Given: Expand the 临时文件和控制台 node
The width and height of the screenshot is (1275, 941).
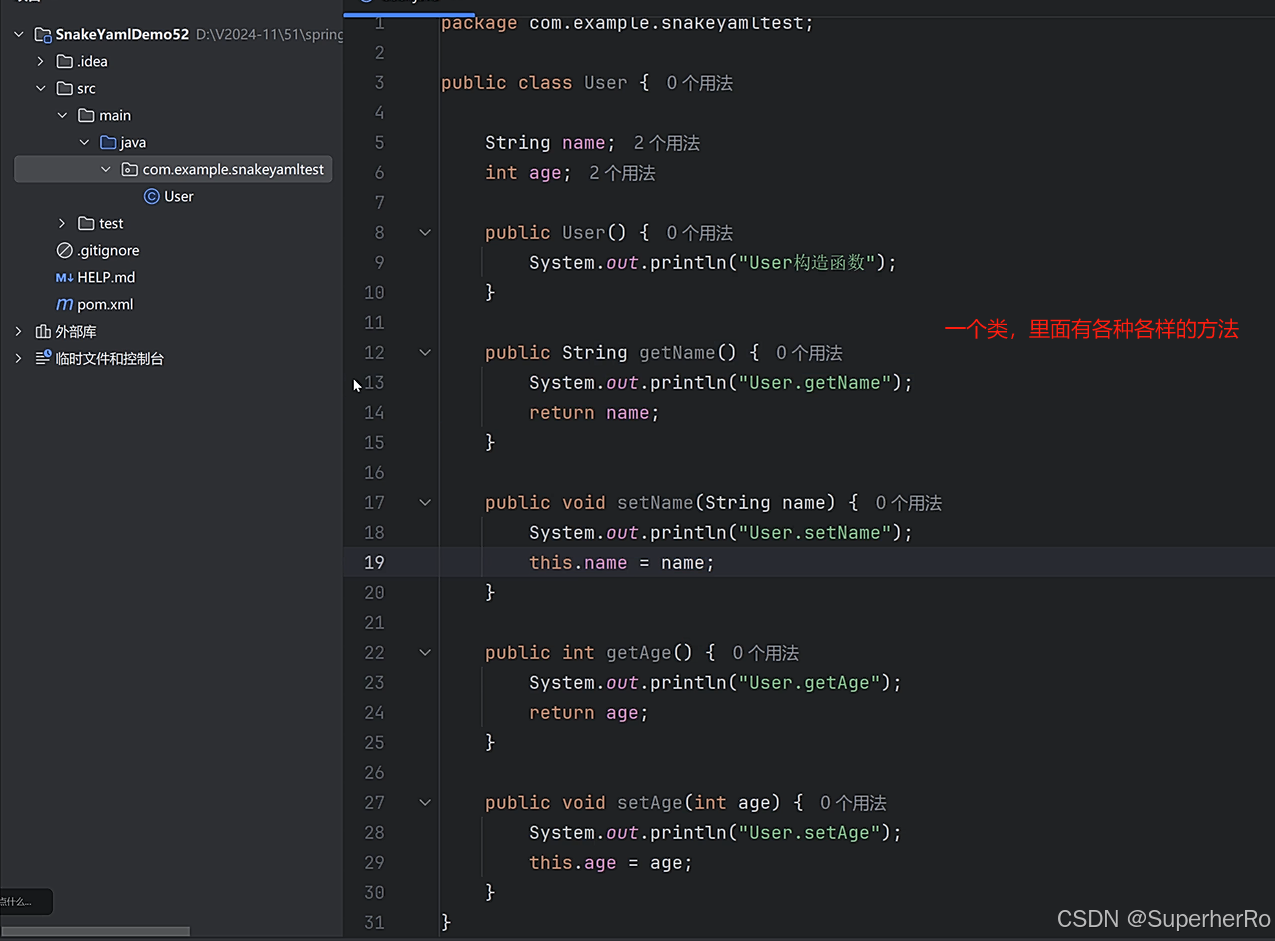Looking at the screenshot, I should coord(19,358).
